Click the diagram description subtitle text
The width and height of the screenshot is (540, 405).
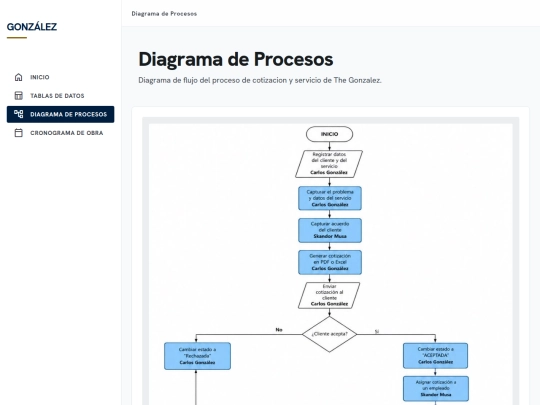260,80
